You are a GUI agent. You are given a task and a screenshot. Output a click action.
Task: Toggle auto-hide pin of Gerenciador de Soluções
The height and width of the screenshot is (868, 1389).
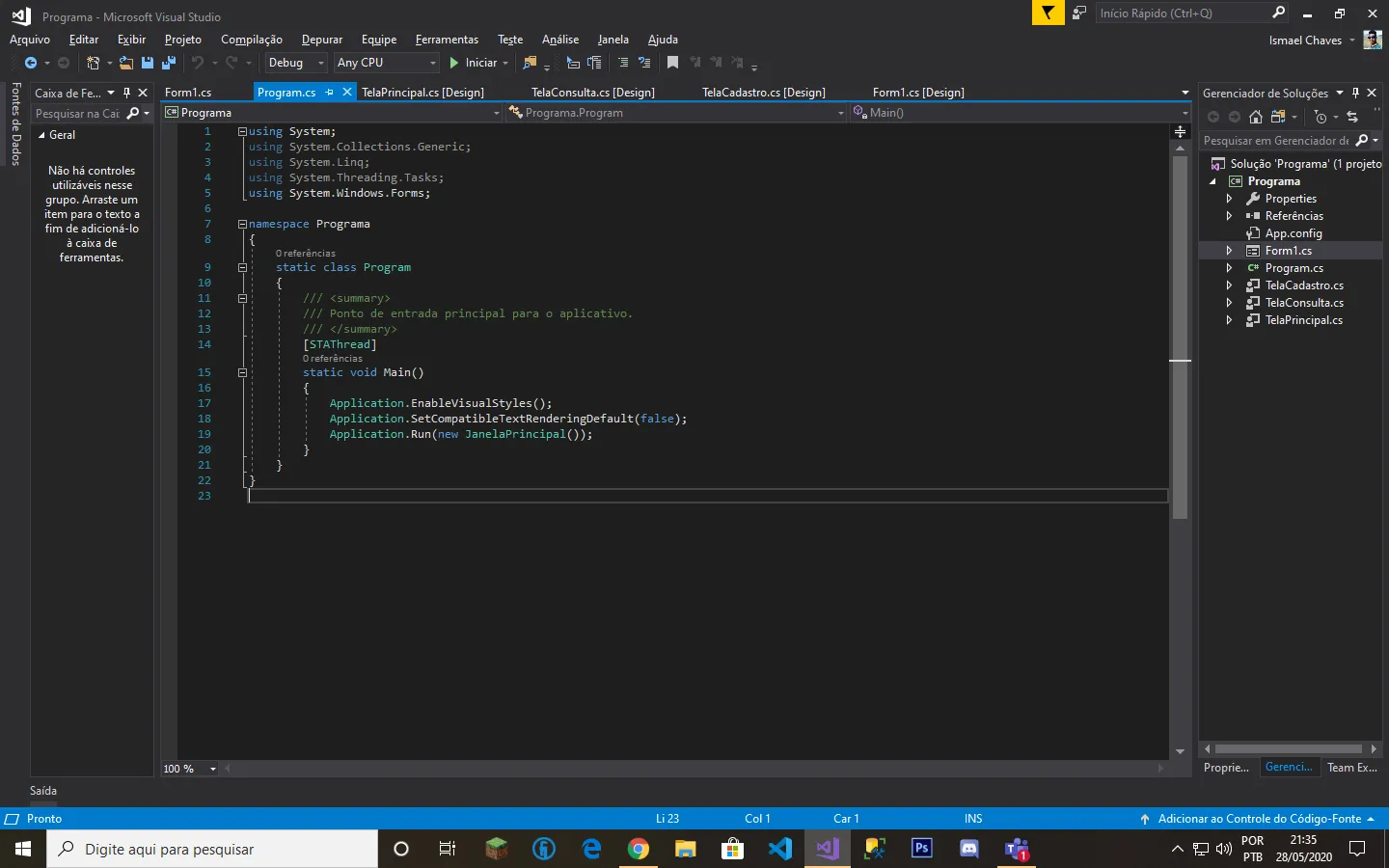(x=1355, y=93)
